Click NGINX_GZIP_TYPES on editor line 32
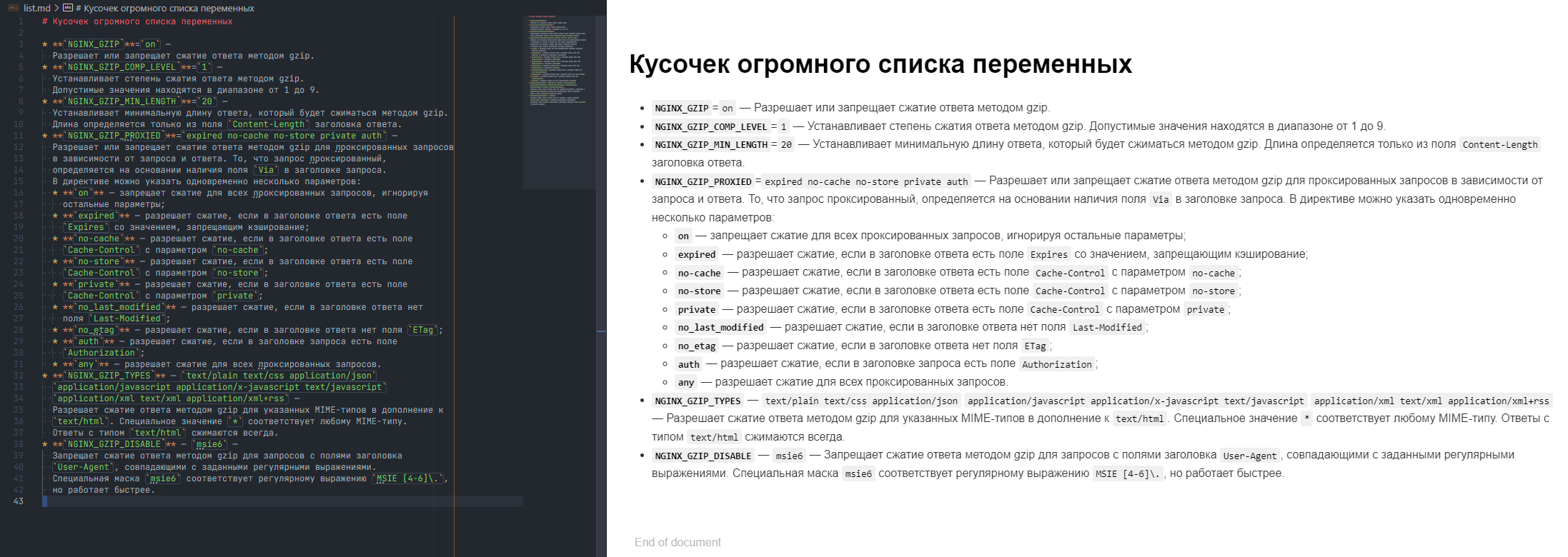This screenshot has height=557, width=1568. click(109, 376)
